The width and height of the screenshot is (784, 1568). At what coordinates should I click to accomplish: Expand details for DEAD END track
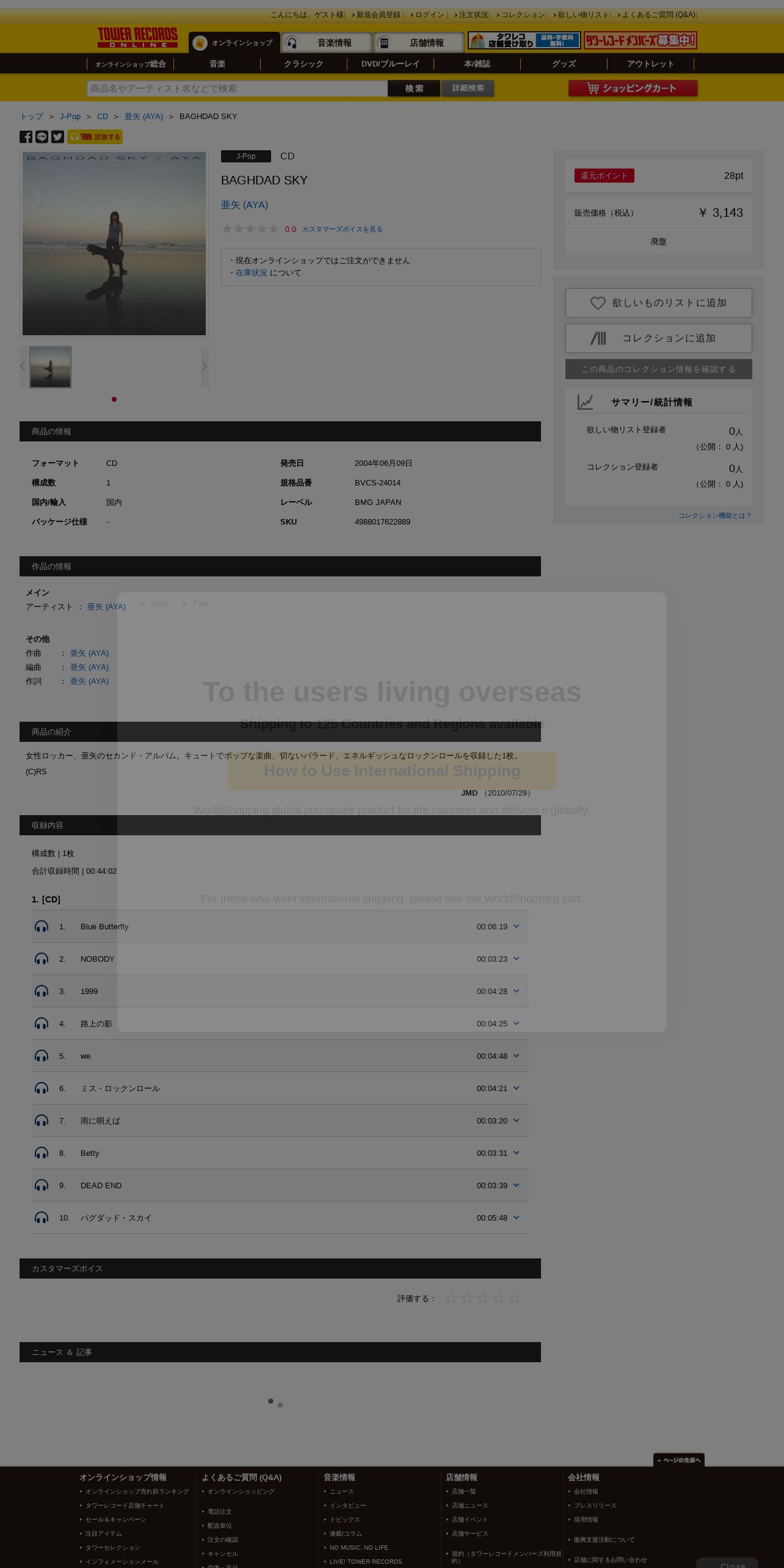(x=516, y=1185)
